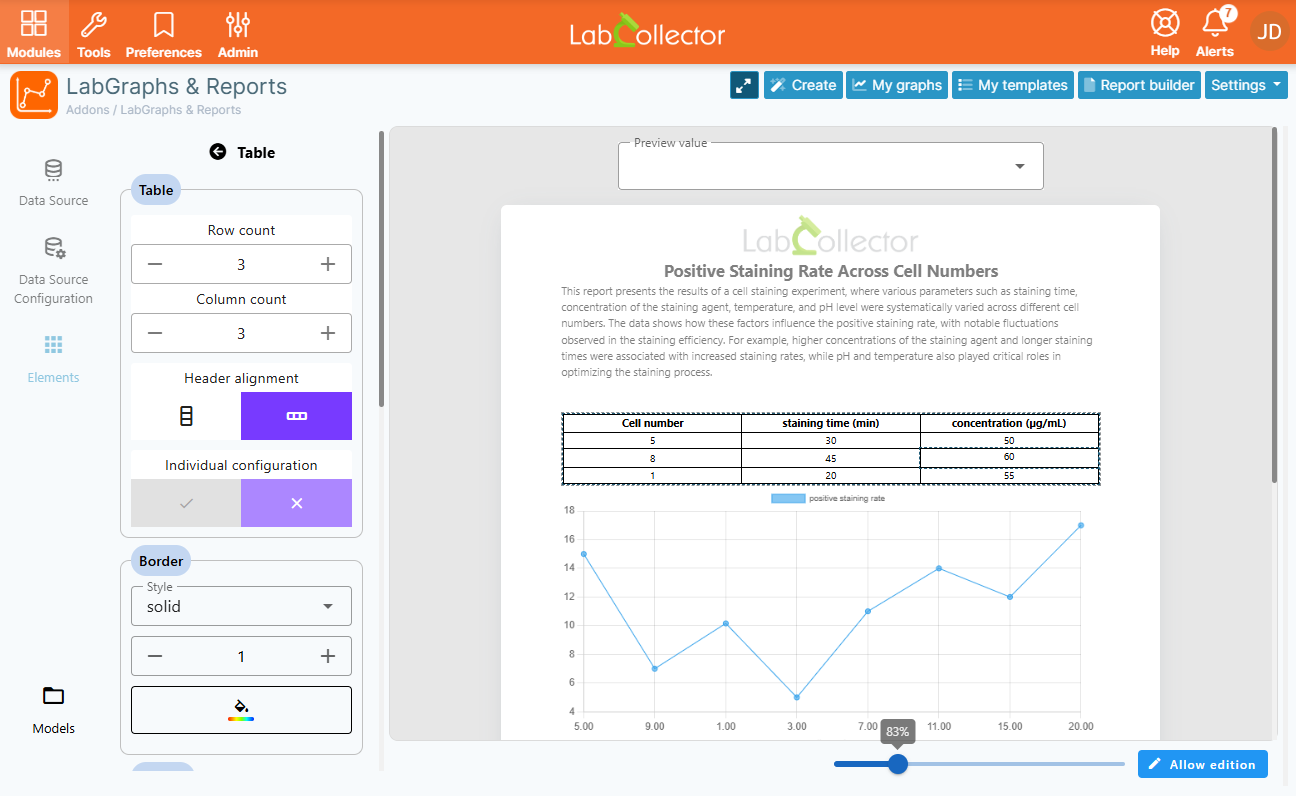Screen dimensions: 1296x796
Task: Decrease the Column count
Action: click(x=155, y=333)
